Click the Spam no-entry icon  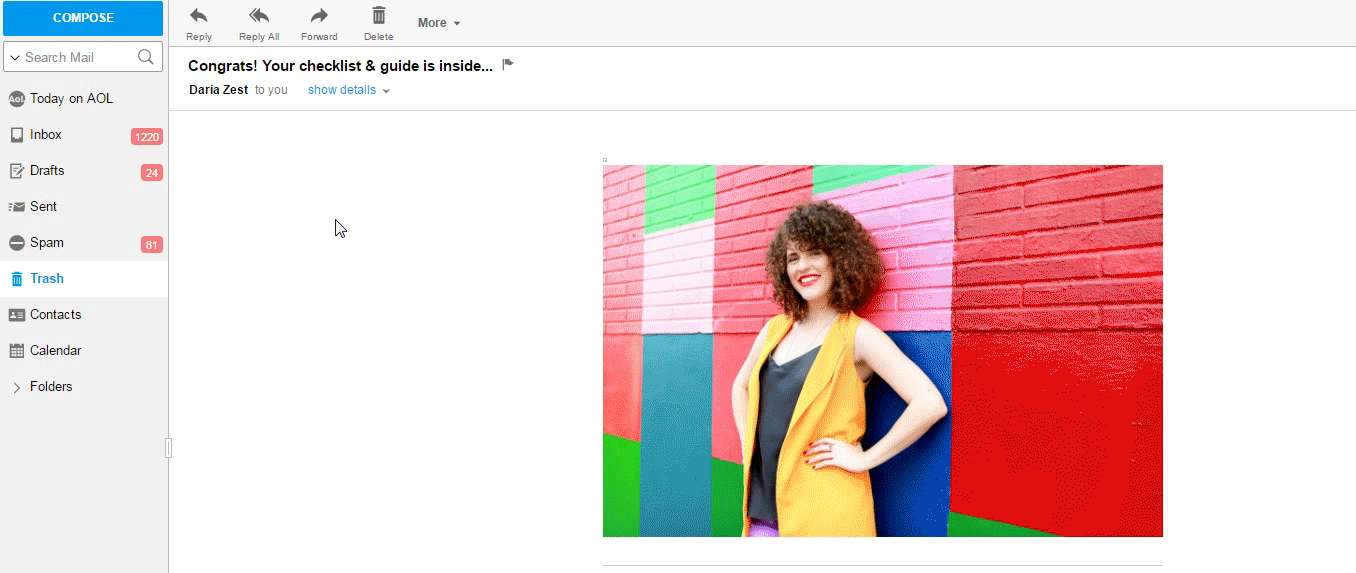coord(17,243)
